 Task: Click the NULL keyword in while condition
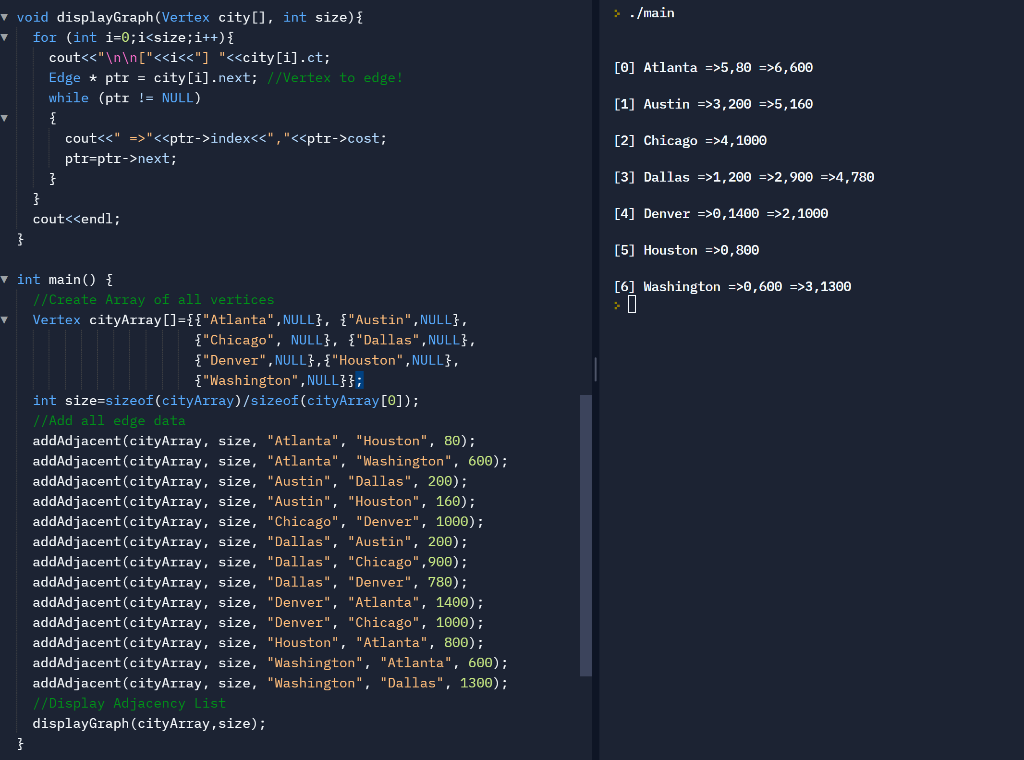[178, 97]
